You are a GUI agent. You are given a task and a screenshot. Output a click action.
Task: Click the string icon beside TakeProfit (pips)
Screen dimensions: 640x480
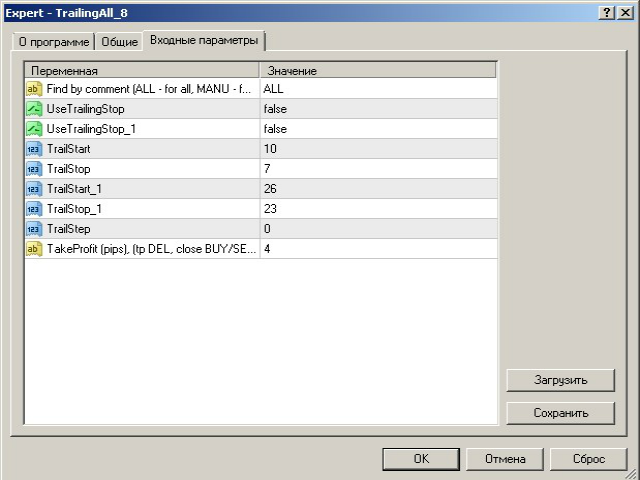(34, 249)
